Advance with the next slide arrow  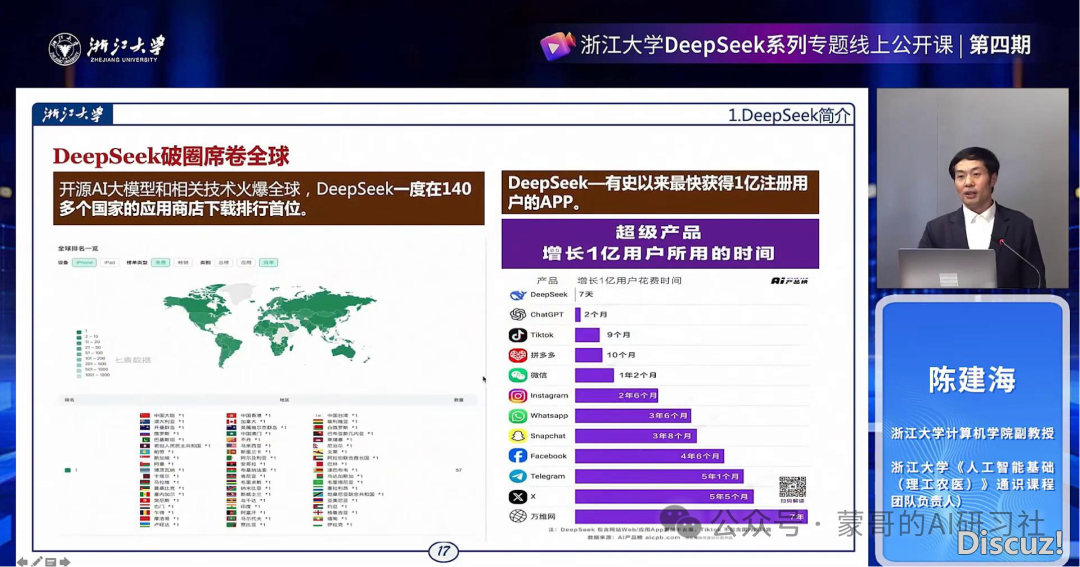[x=65, y=562]
